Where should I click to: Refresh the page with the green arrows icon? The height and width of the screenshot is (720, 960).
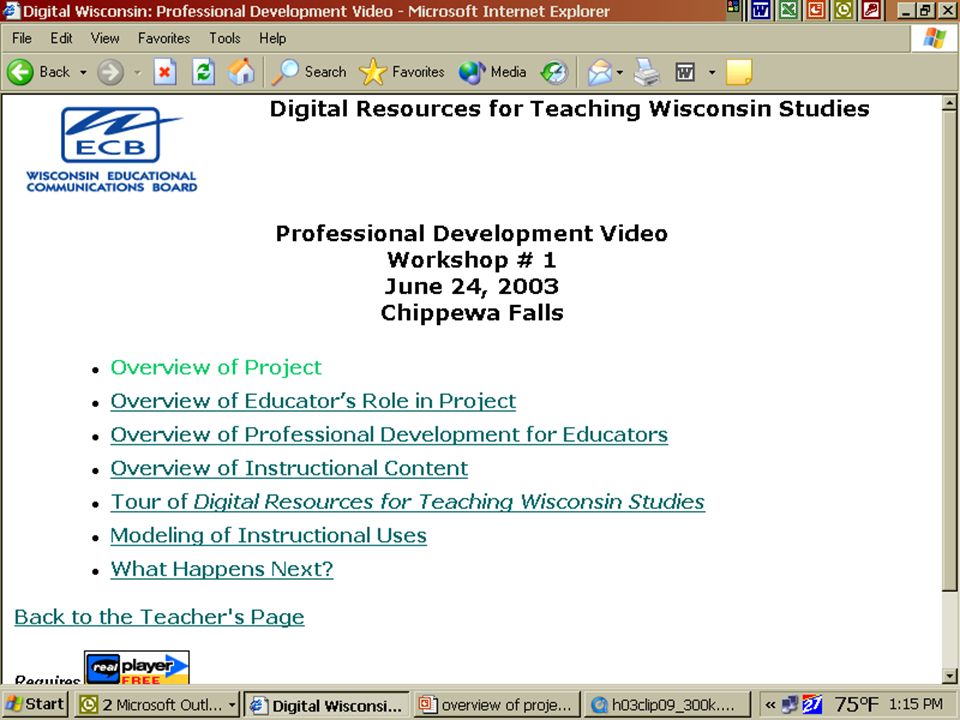203,72
